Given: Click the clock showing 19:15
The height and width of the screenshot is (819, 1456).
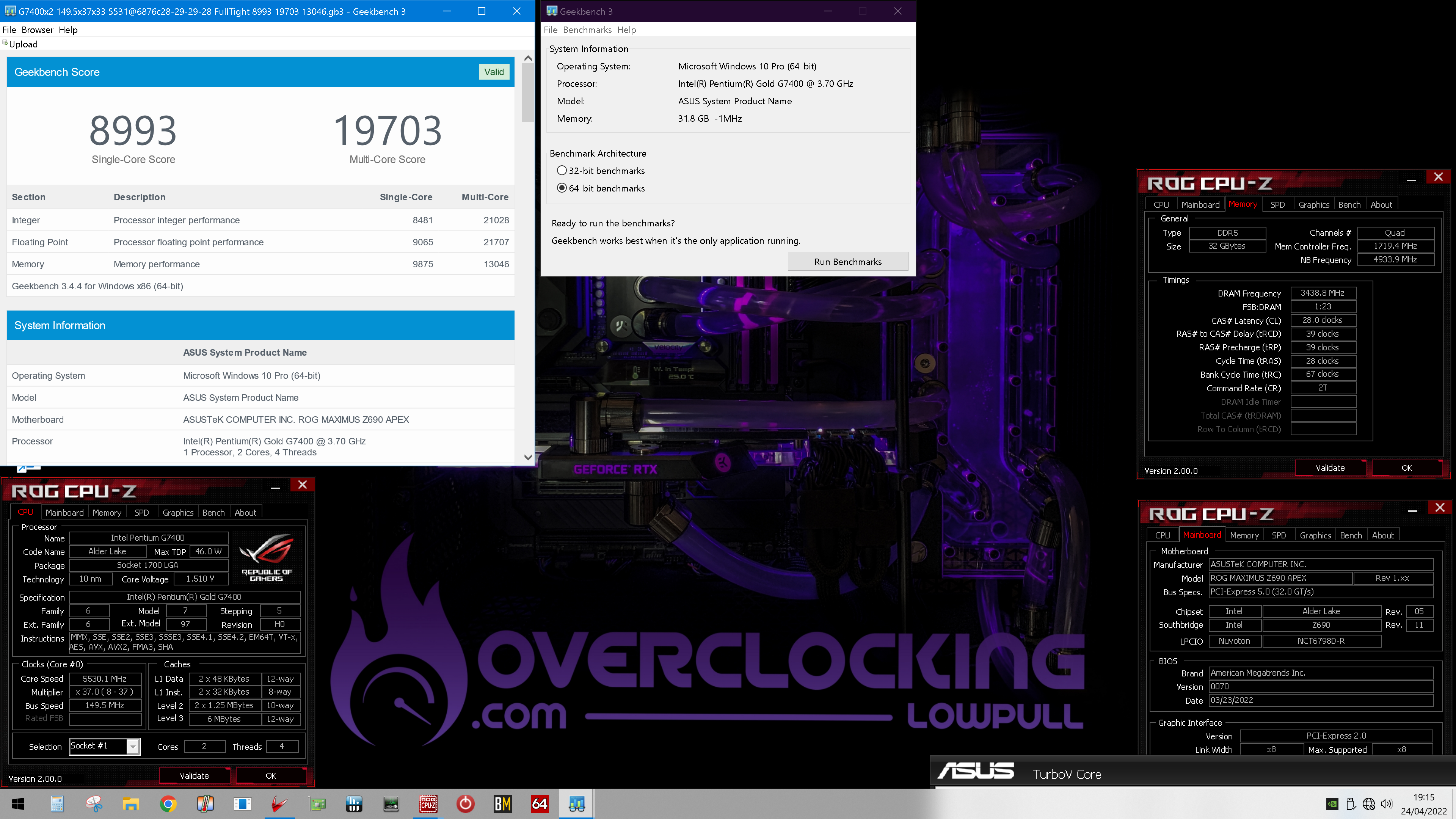Looking at the screenshot, I should 1423,797.
